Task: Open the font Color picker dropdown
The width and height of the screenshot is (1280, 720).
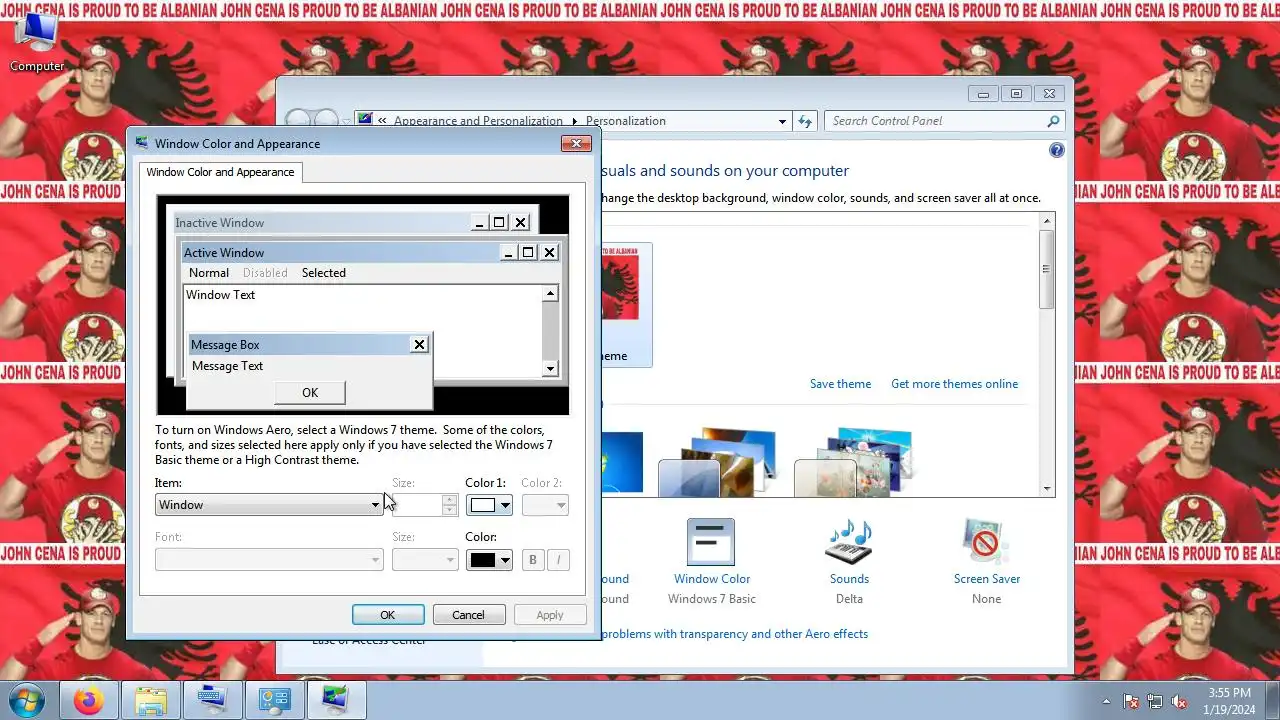Action: tap(490, 559)
